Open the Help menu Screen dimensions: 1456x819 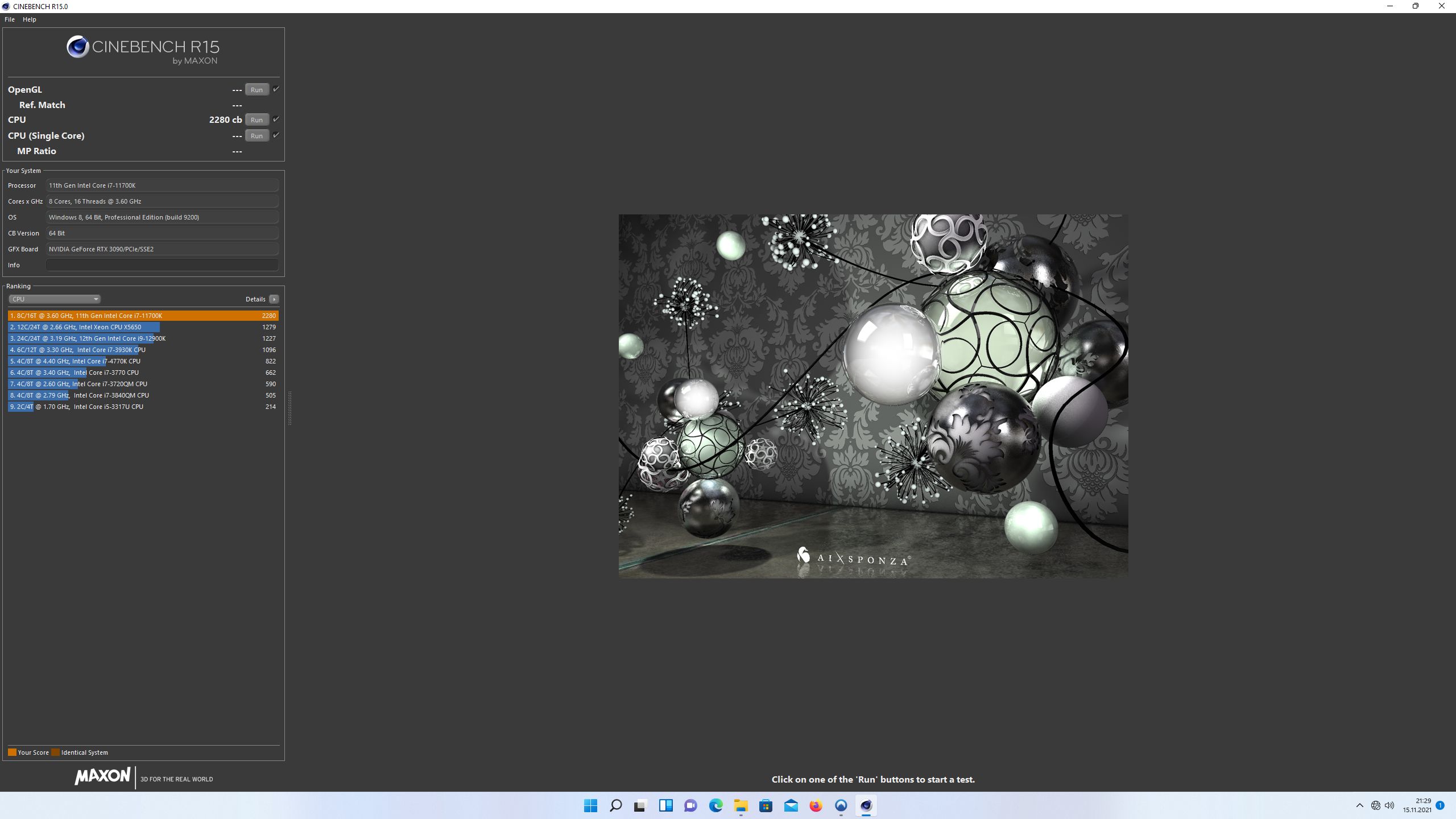click(29, 19)
